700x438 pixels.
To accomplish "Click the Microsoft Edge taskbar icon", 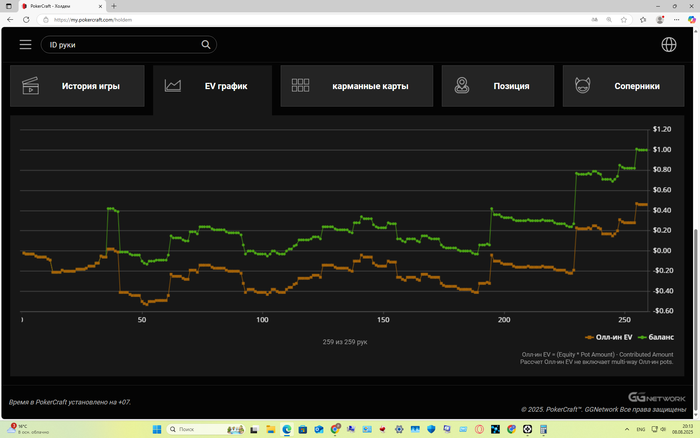I will coord(287,430).
